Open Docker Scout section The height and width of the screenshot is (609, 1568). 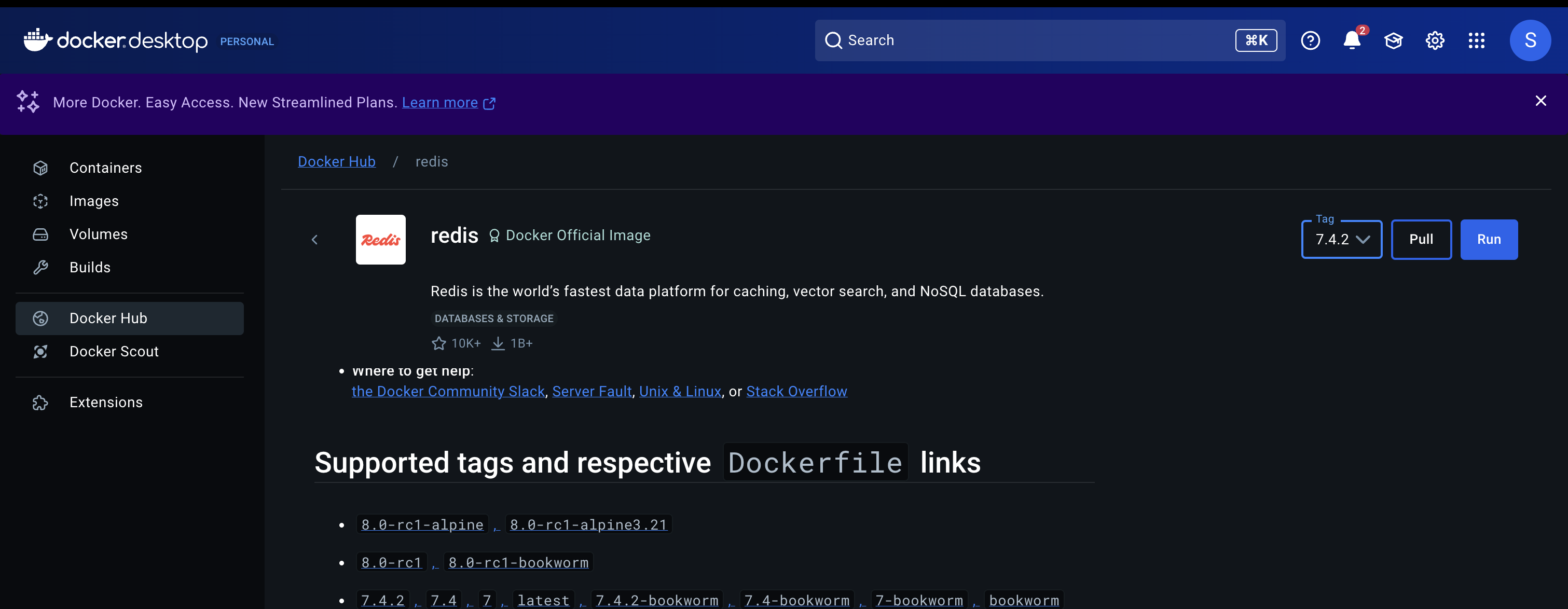point(114,352)
